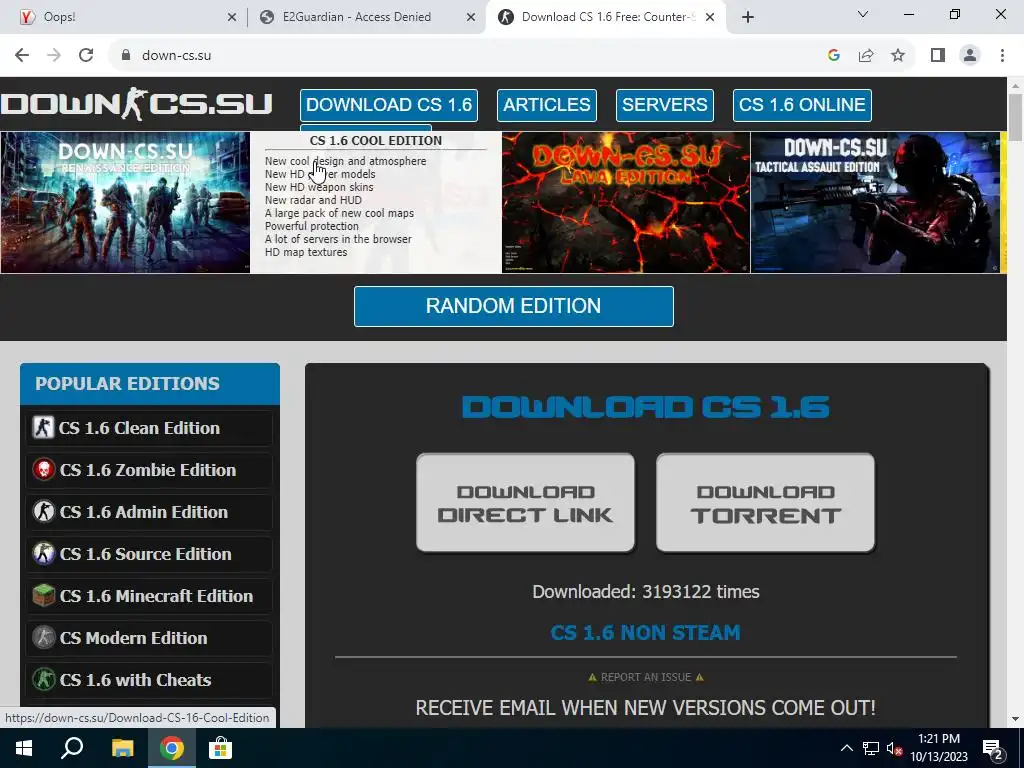Open the SERVERS nav item
Image resolution: width=1024 pixels, height=768 pixels.
[665, 105]
